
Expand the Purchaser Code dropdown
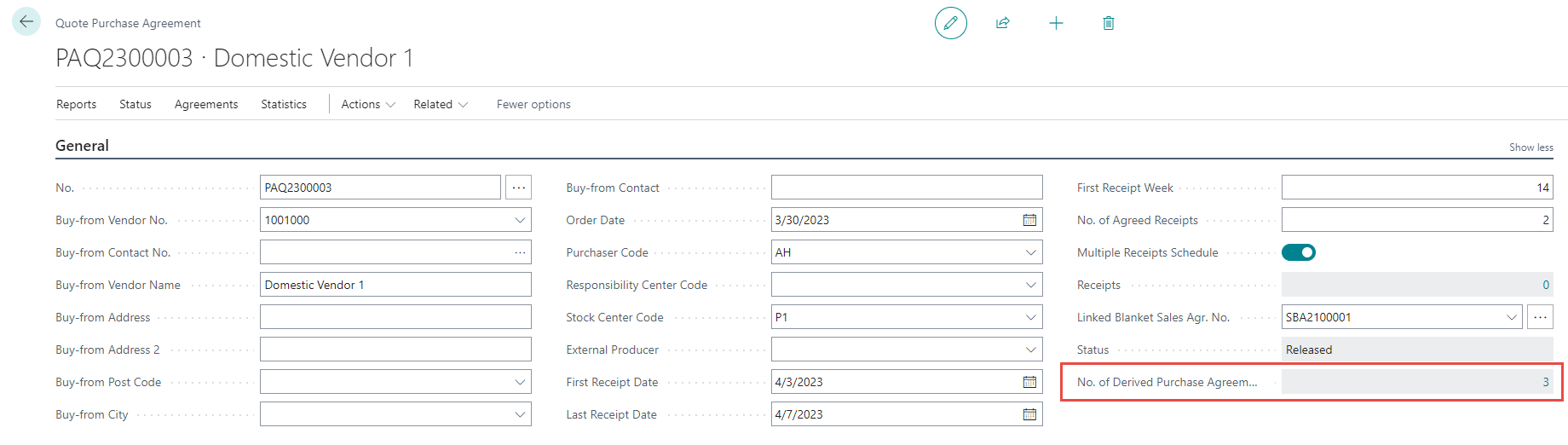pos(1030,252)
